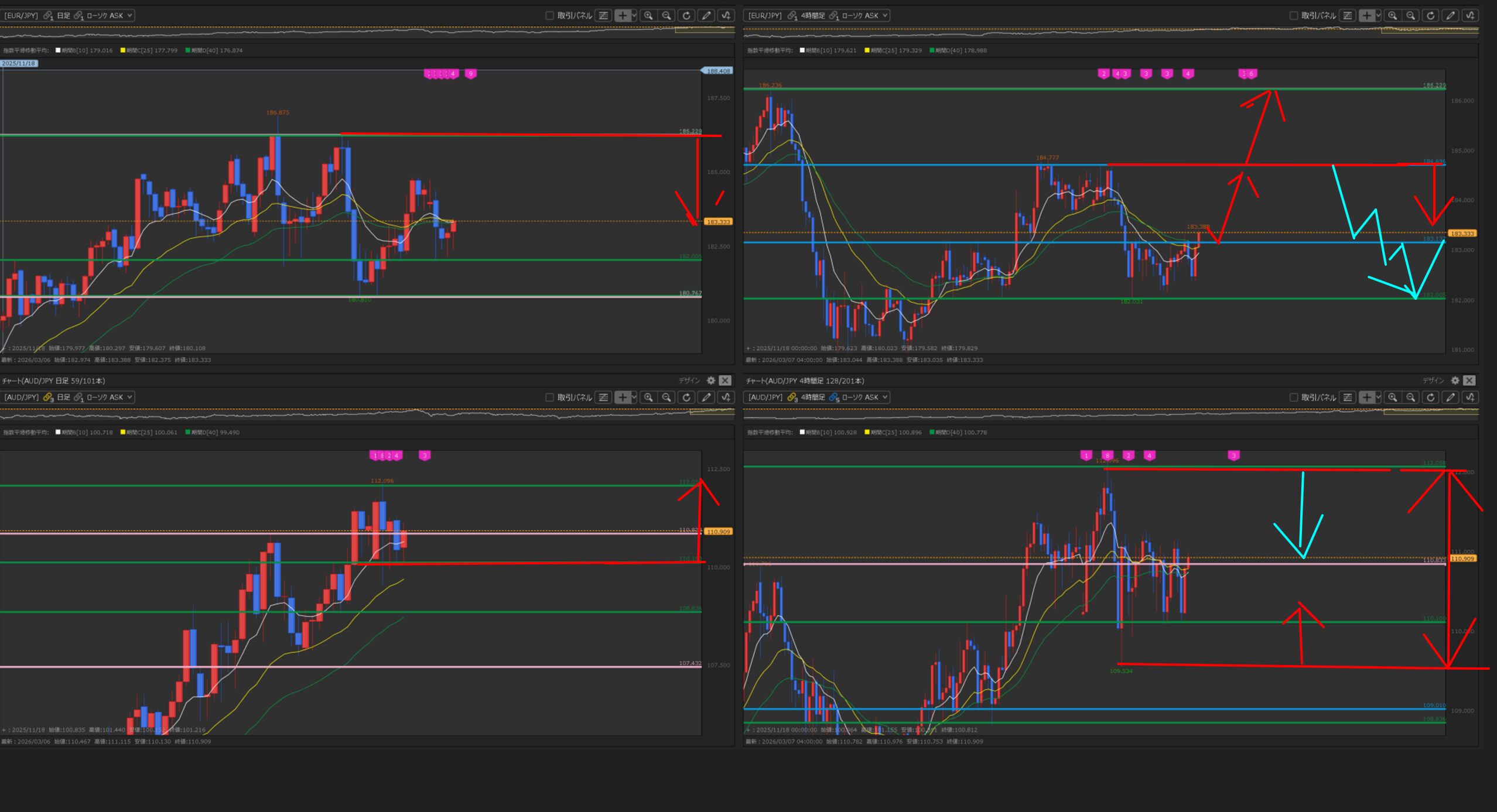Screen dimensions: 1497x812
Task: Click refresh icon on AUD/JPY daily chart
Action: point(686,398)
